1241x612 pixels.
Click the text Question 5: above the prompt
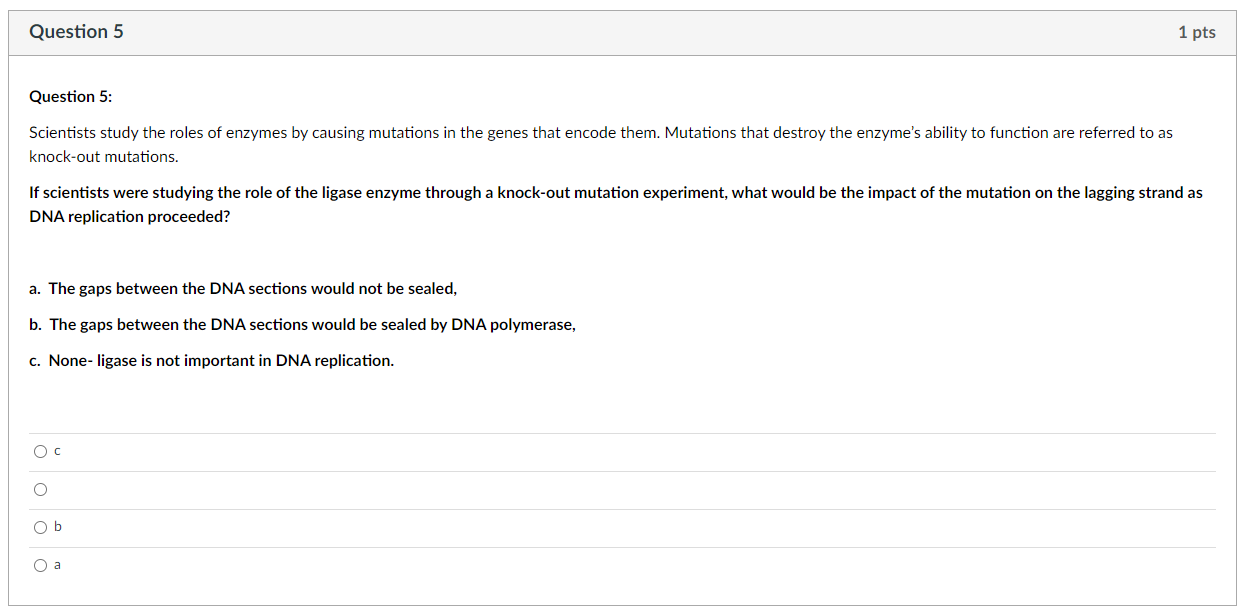click(x=69, y=96)
